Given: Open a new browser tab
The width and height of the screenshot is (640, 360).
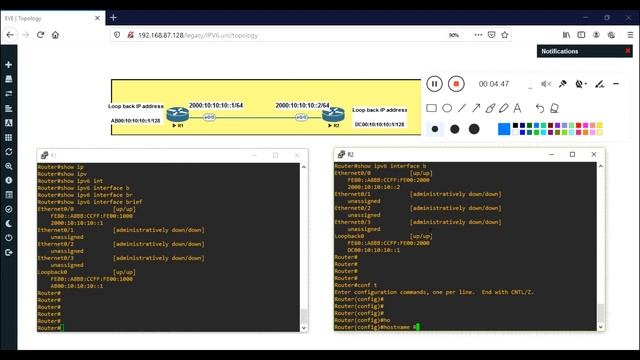Looking at the screenshot, I should (x=113, y=18).
